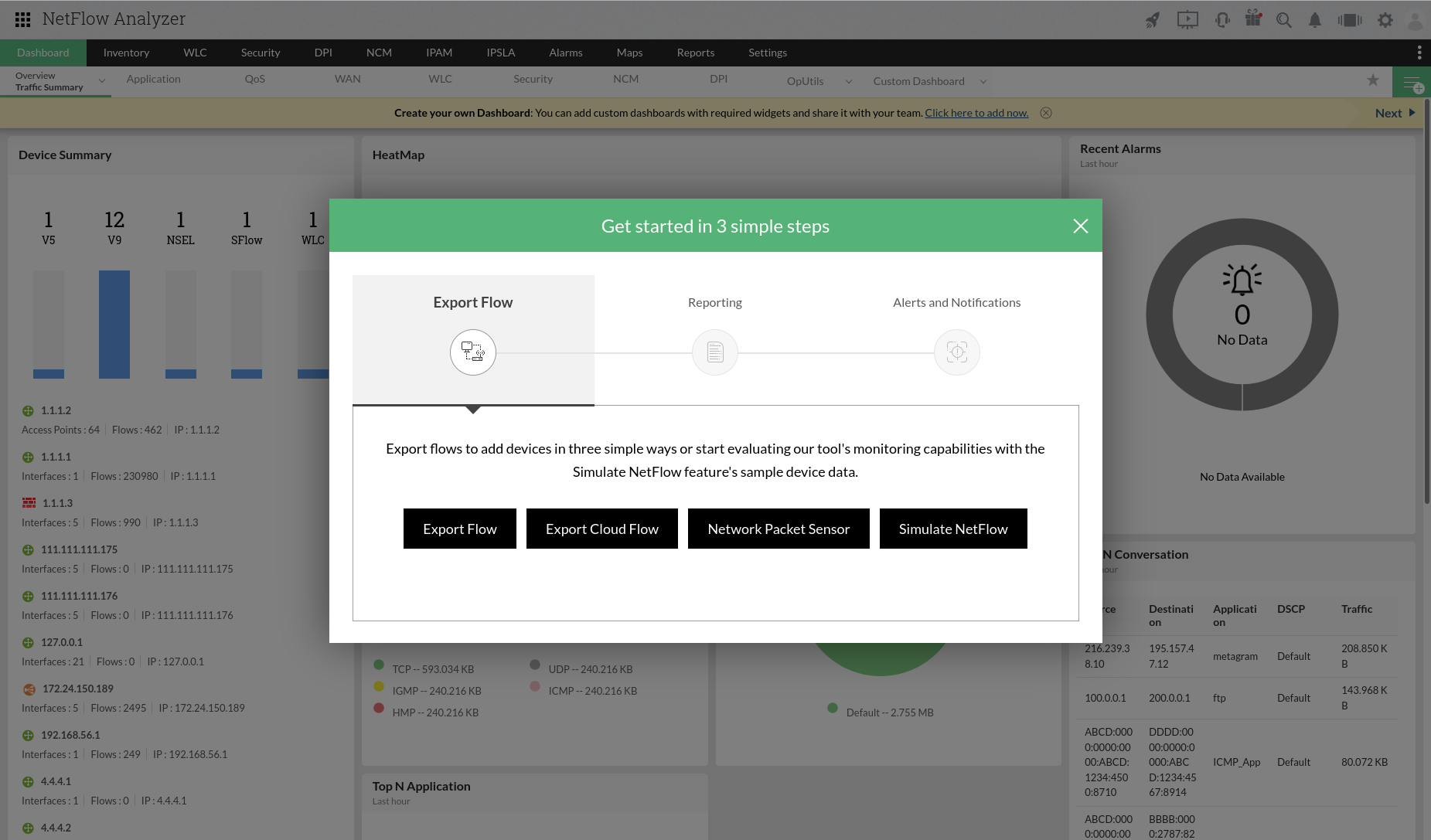Open the Security main menu item
The width and height of the screenshot is (1431, 840).
[x=261, y=53]
